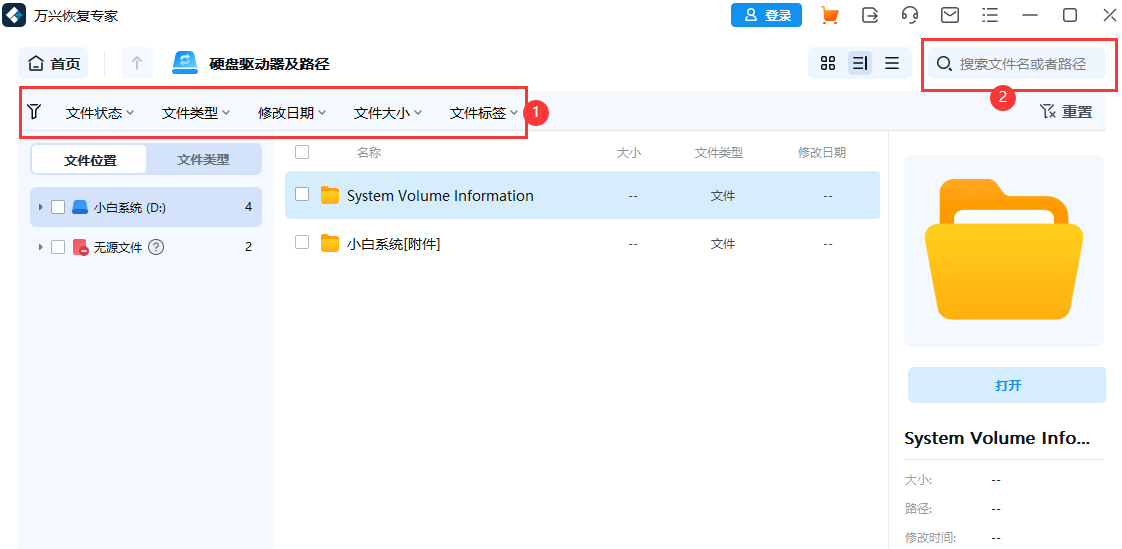Click the search file name input field
1122x549 pixels.
(x=1018, y=64)
